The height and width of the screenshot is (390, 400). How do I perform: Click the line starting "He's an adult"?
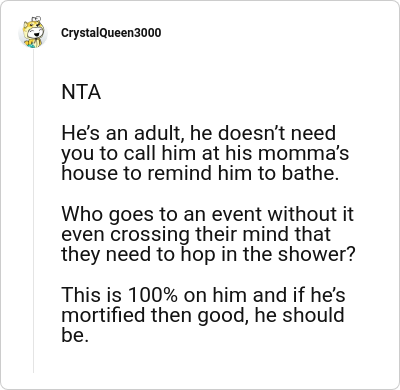[x=199, y=133]
